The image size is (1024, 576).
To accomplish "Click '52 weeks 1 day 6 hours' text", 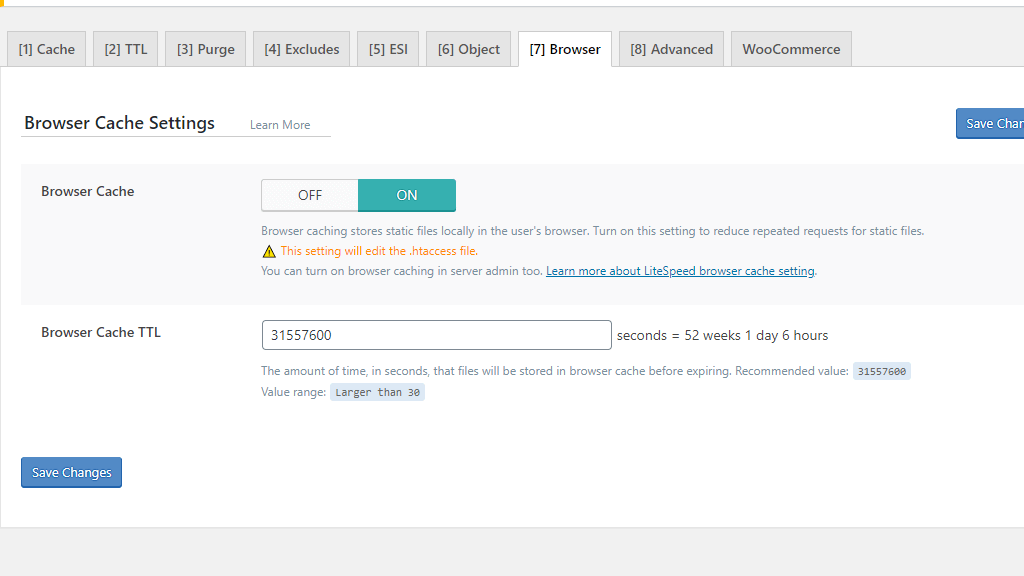I will click(756, 335).
